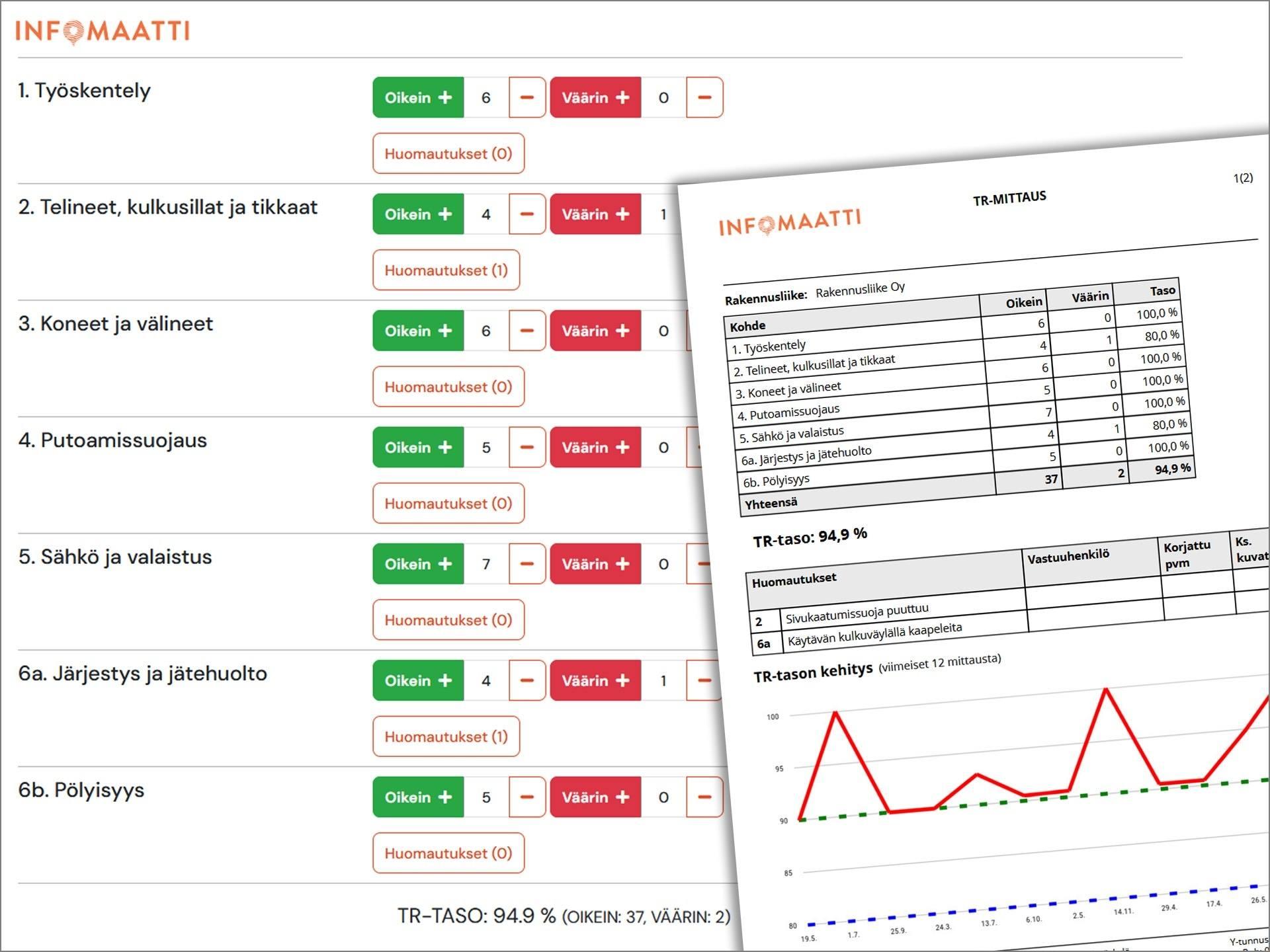The width and height of the screenshot is (1270, 952).
Task: Click the Oikein count value for Työskentely
Action: [486, 98]
